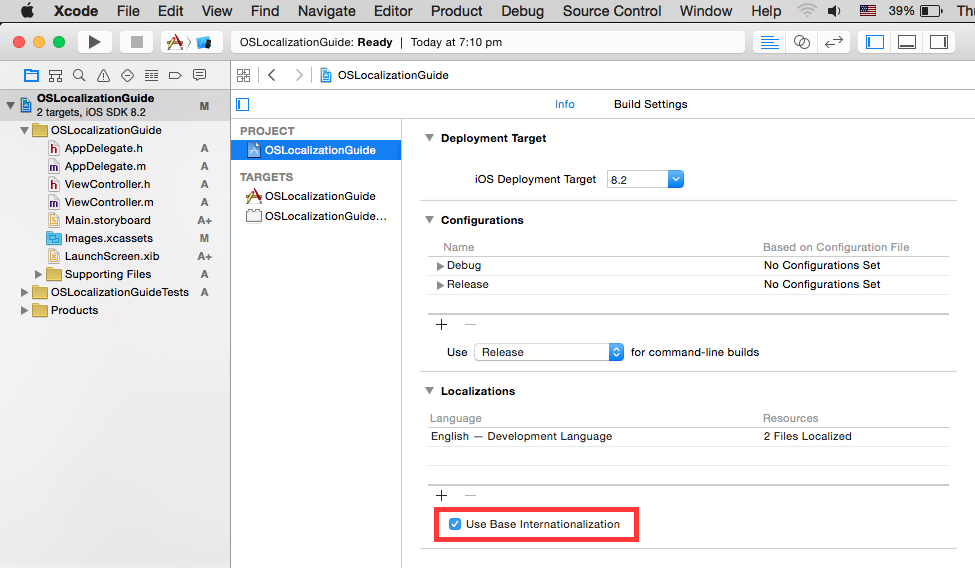Open AppDelegate.m in the navigator
The height and width of the screenshot is (568, 975).
tap(98, 166)
